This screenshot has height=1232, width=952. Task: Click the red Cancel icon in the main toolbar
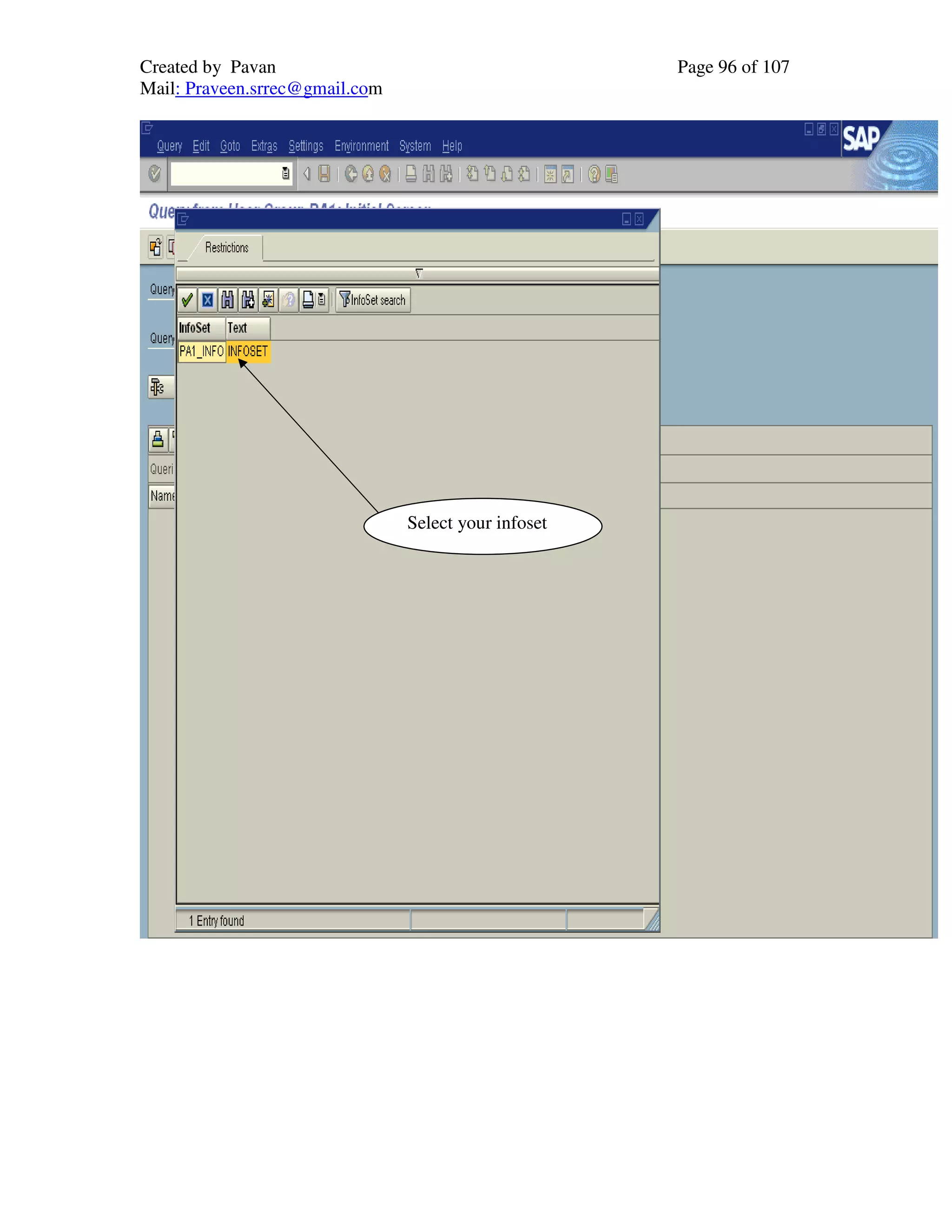[x=385, y=174]
